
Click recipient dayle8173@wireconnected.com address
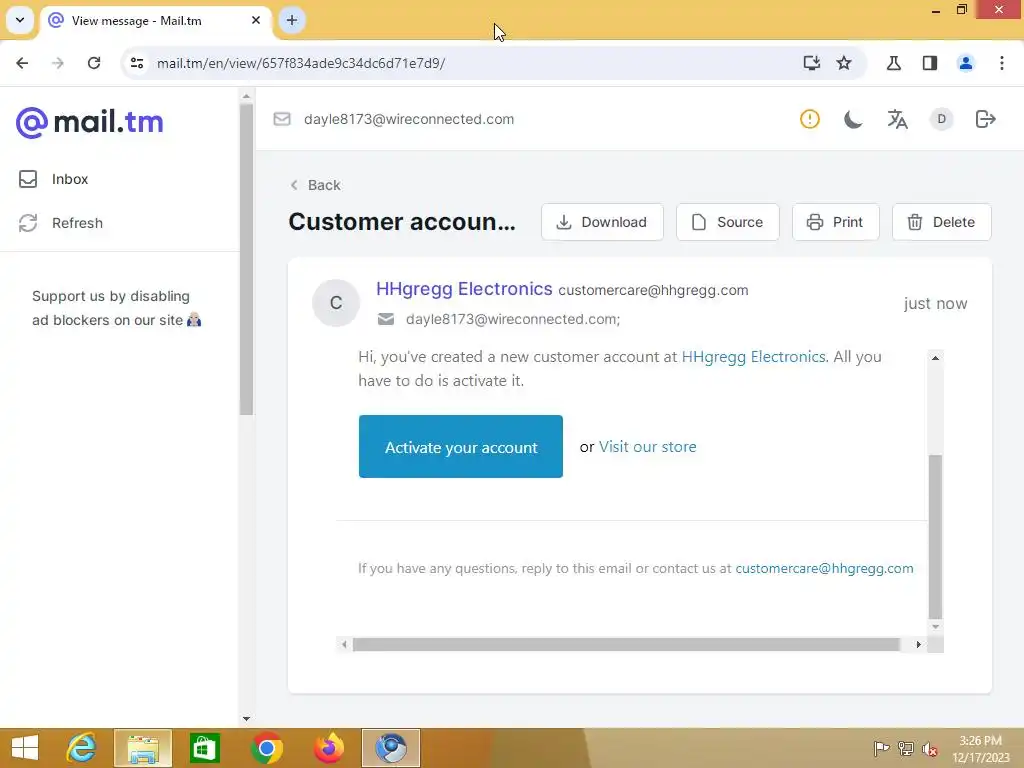[513, 319]
